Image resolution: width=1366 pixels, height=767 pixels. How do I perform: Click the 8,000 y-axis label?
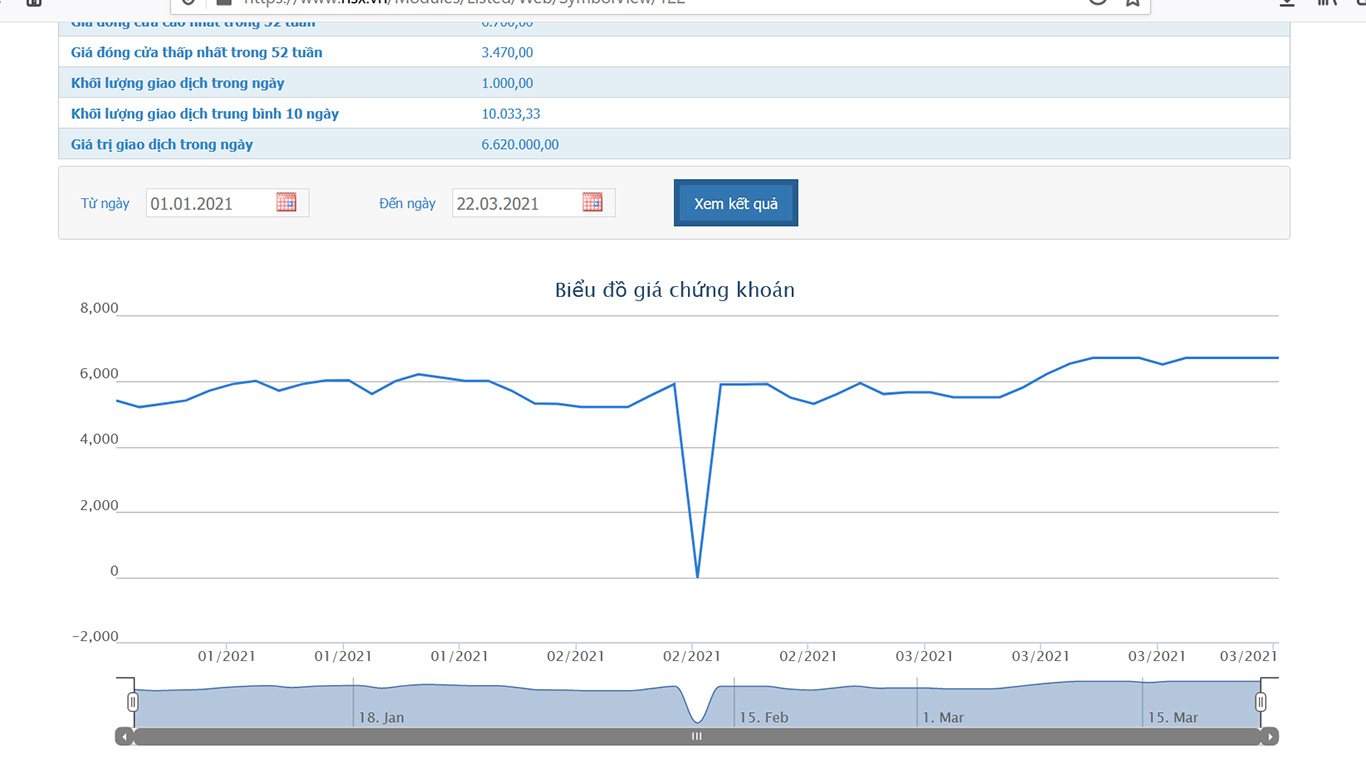pyautogui.click(x=99, y=308)
